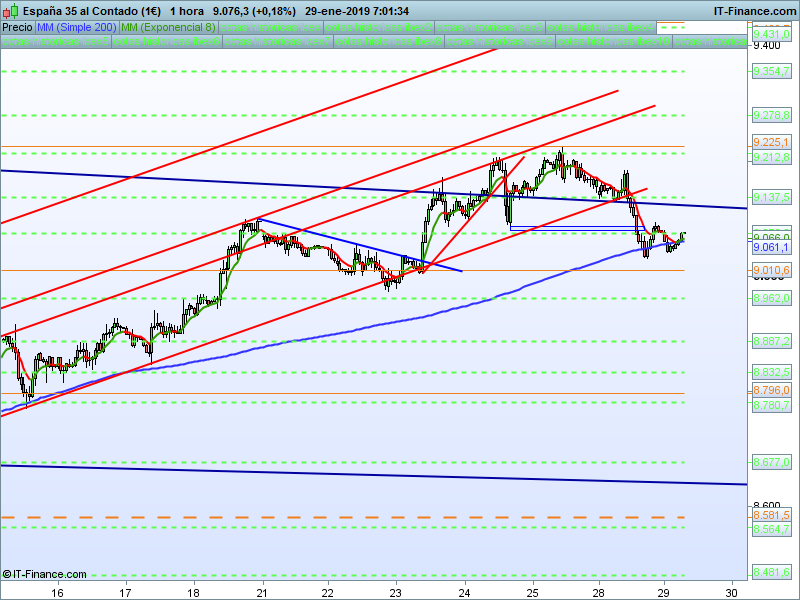This screenshot has height=600, width=800.
Task: Select the 9.061,1 blue moving average price tag
Action: 771,247
